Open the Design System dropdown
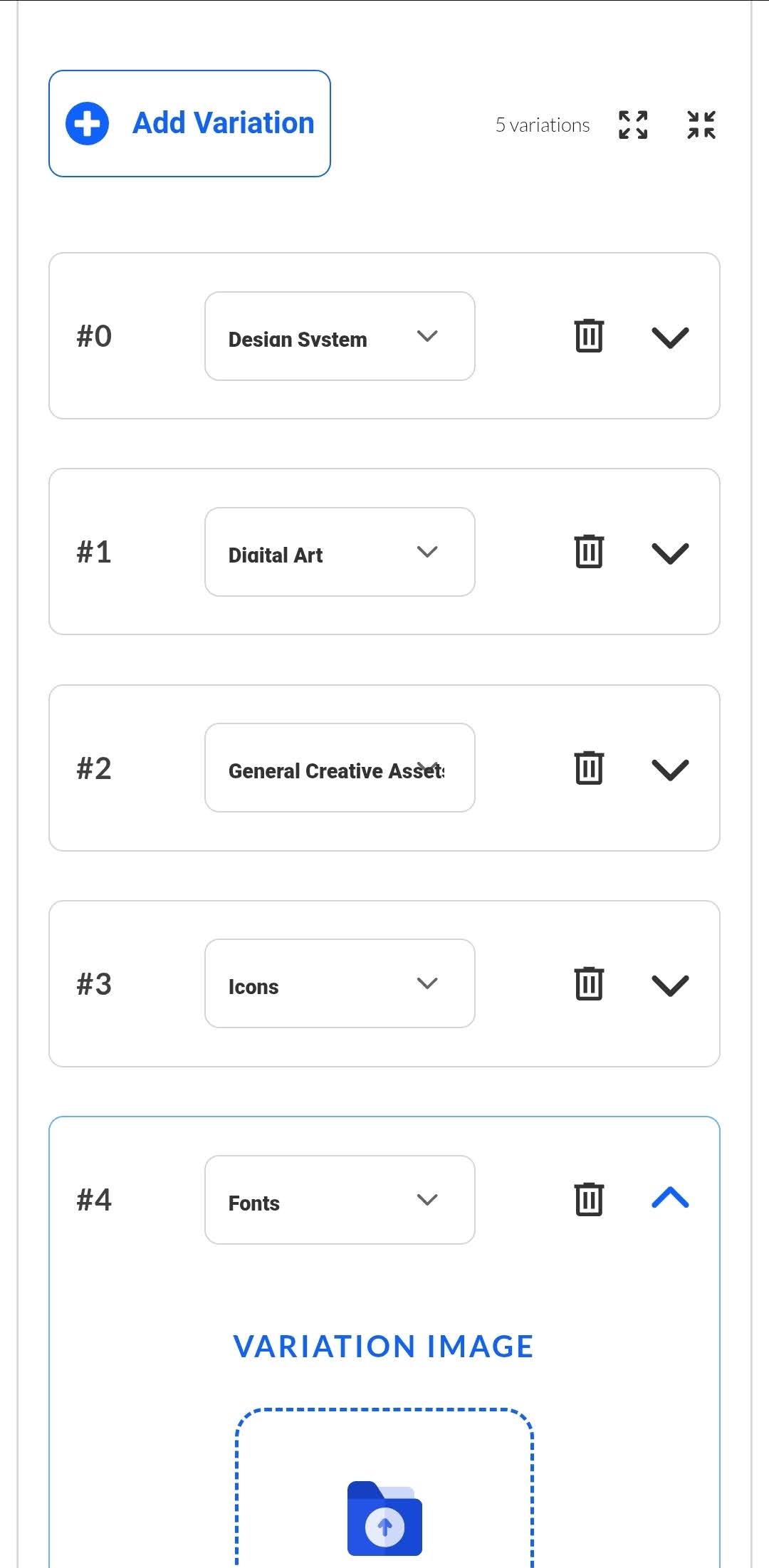The height and width of the screenshot is (1568, 769). click(x=340, y=336)
